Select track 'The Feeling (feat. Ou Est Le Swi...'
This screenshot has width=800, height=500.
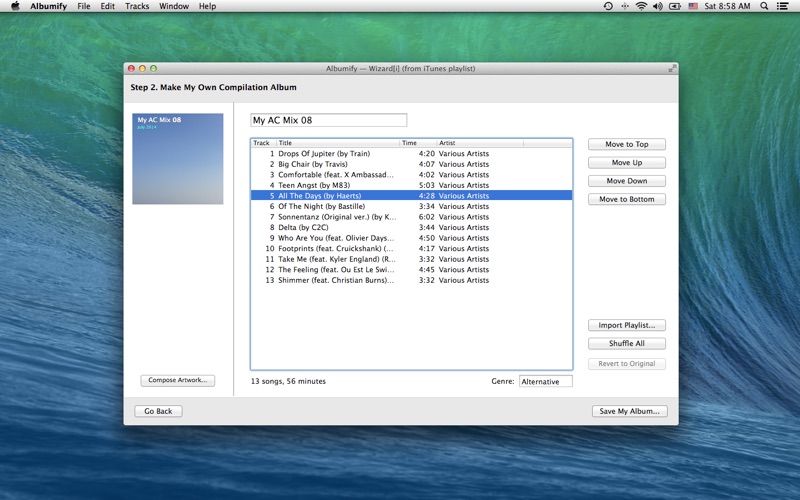click(x=411, y=269)
